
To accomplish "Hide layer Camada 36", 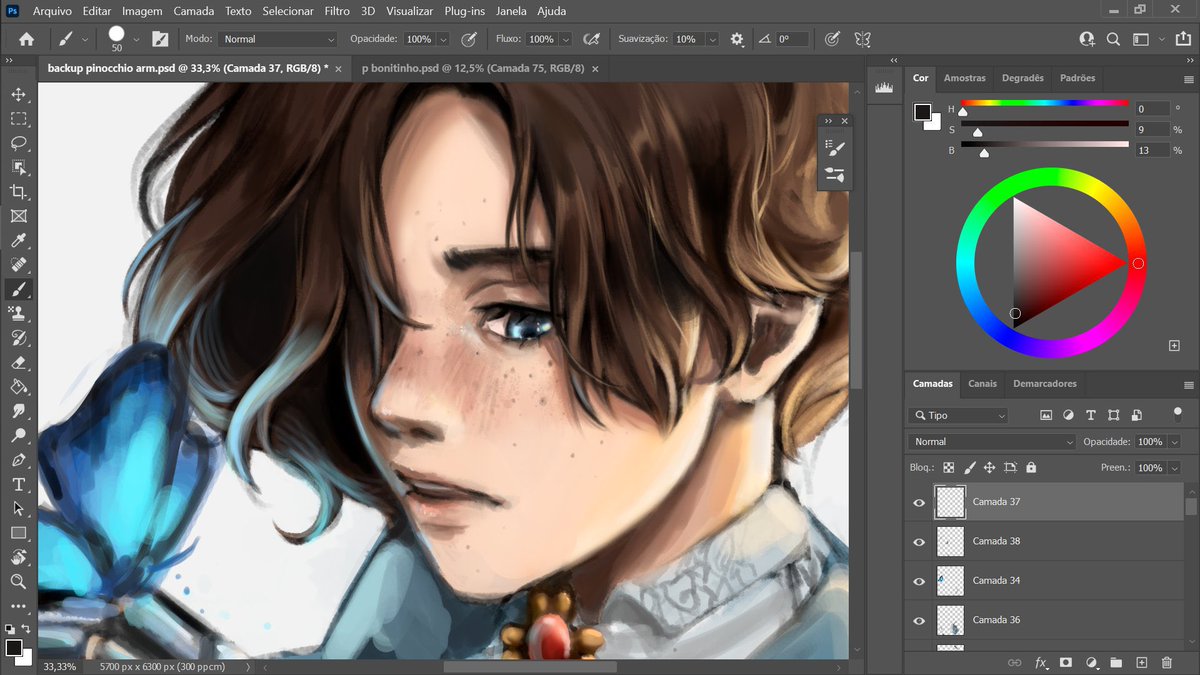I will [919, 620].
